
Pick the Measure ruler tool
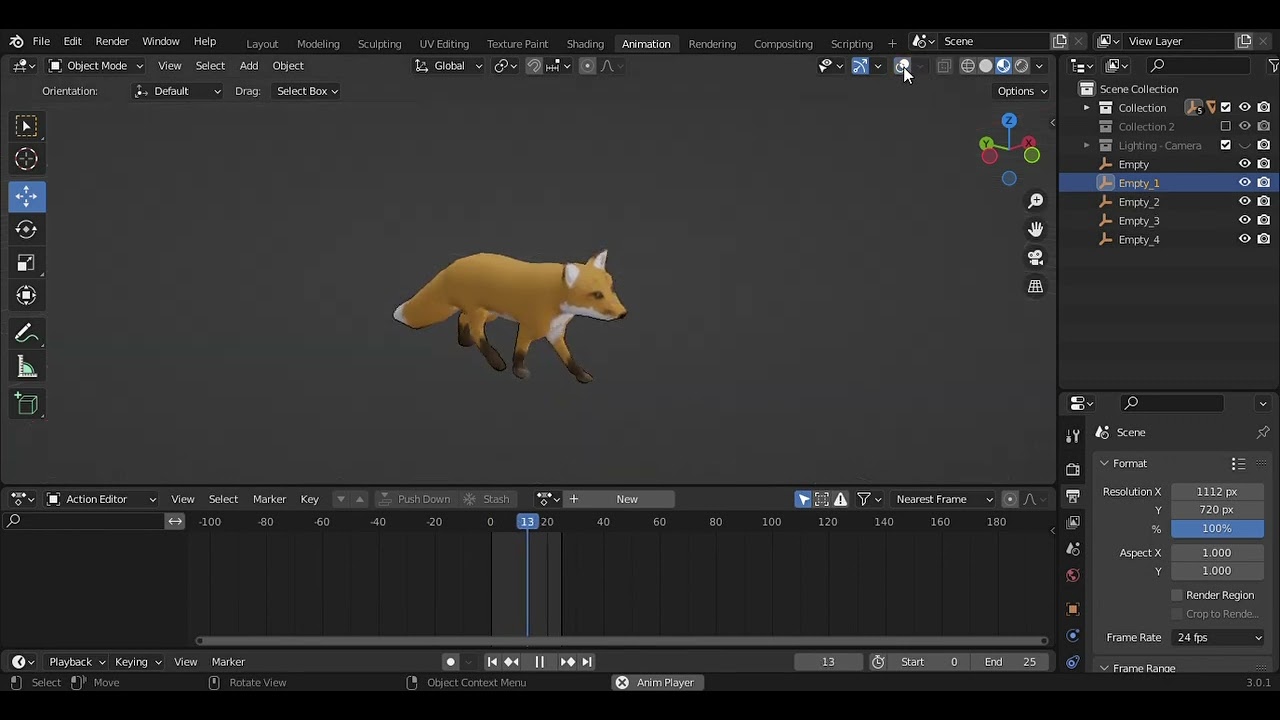coord(26,368)
